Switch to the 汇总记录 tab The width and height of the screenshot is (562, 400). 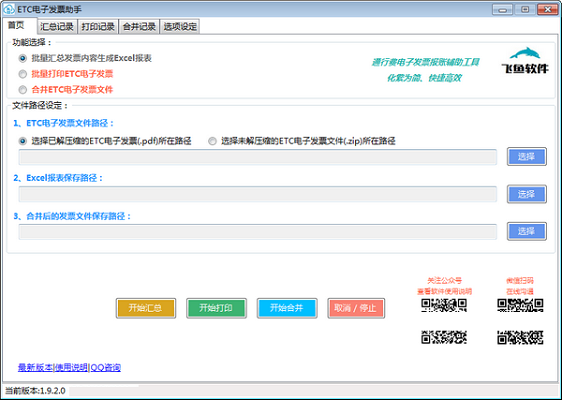click(x=57, y=27)
